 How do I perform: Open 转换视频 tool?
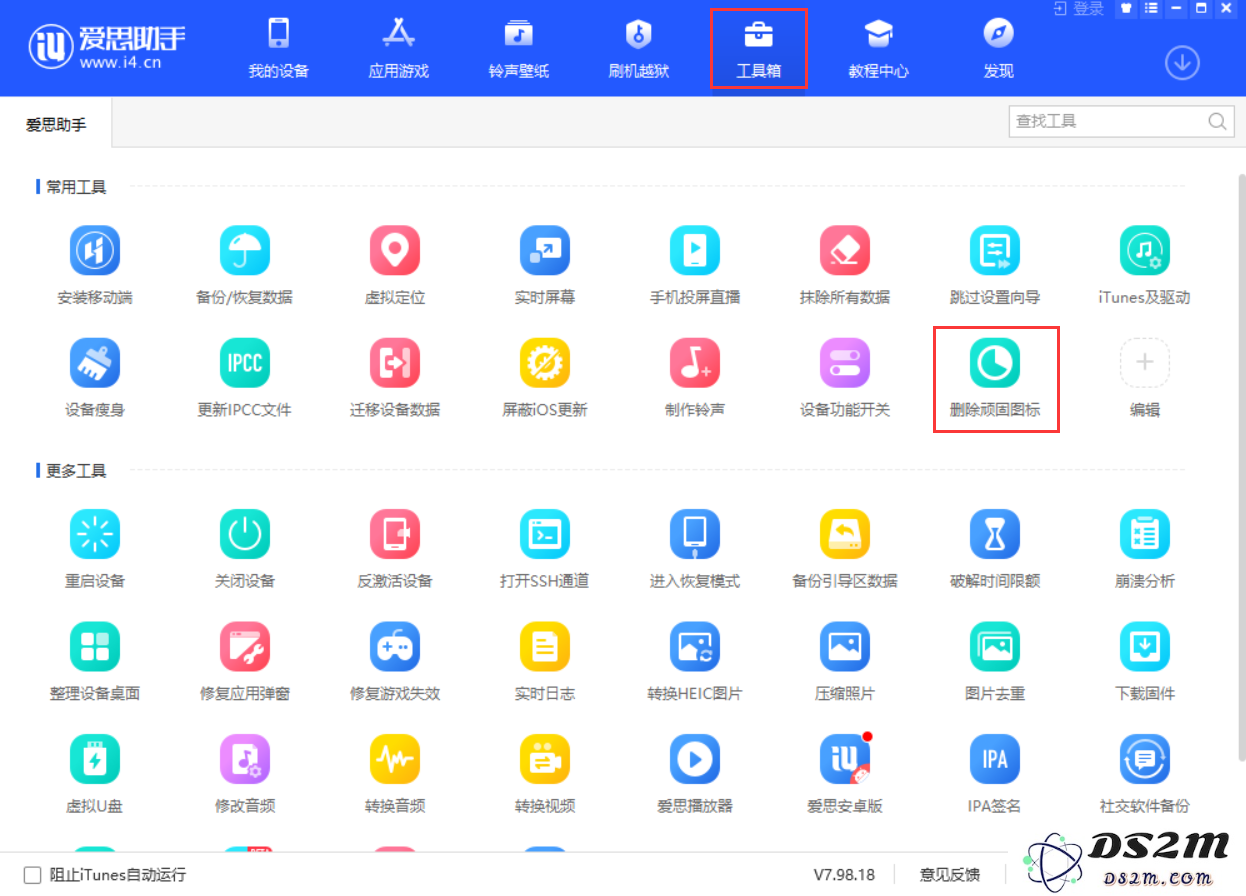pyautogui.click(x=545, y=774)
